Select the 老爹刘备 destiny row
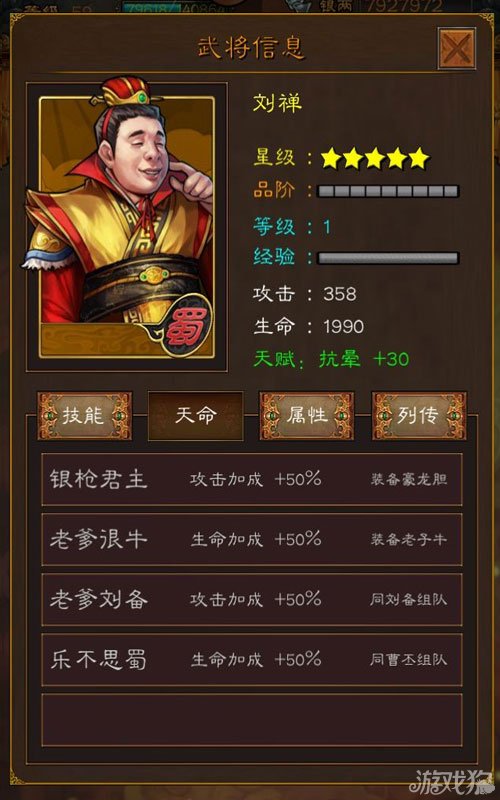500x800 pixels. 252,599
